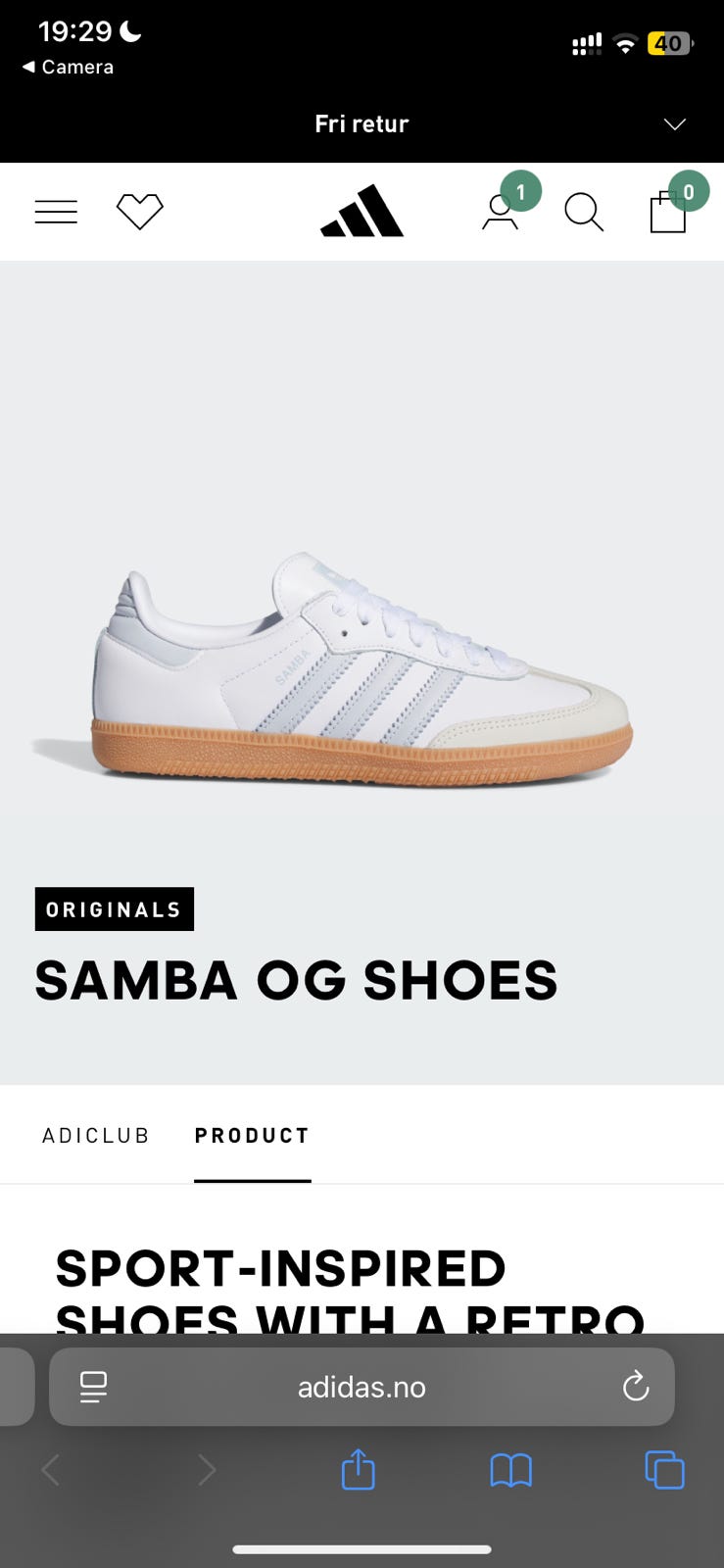This screenshot has height=1568, width=724.
Task: Tap the Fri retur banner text
Action: coord(362,123)
